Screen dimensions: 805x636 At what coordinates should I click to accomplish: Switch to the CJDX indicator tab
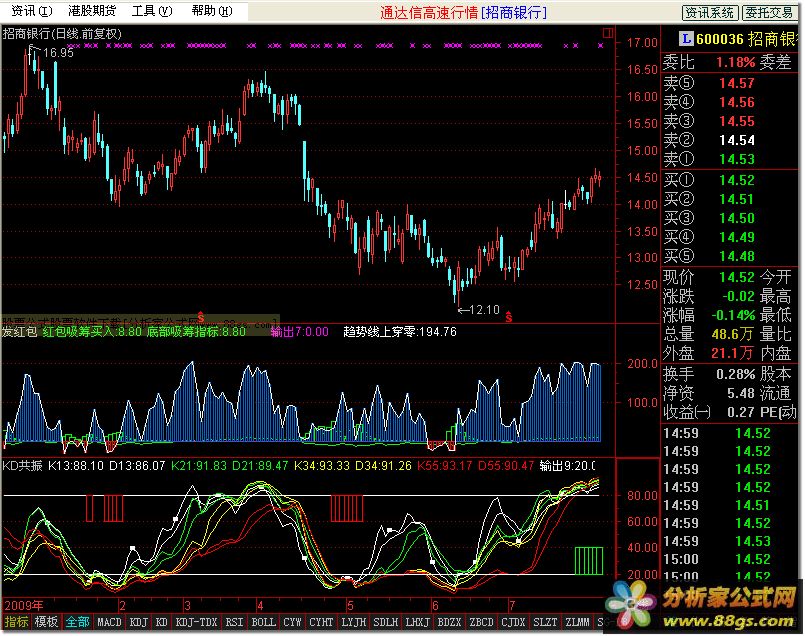513,622
